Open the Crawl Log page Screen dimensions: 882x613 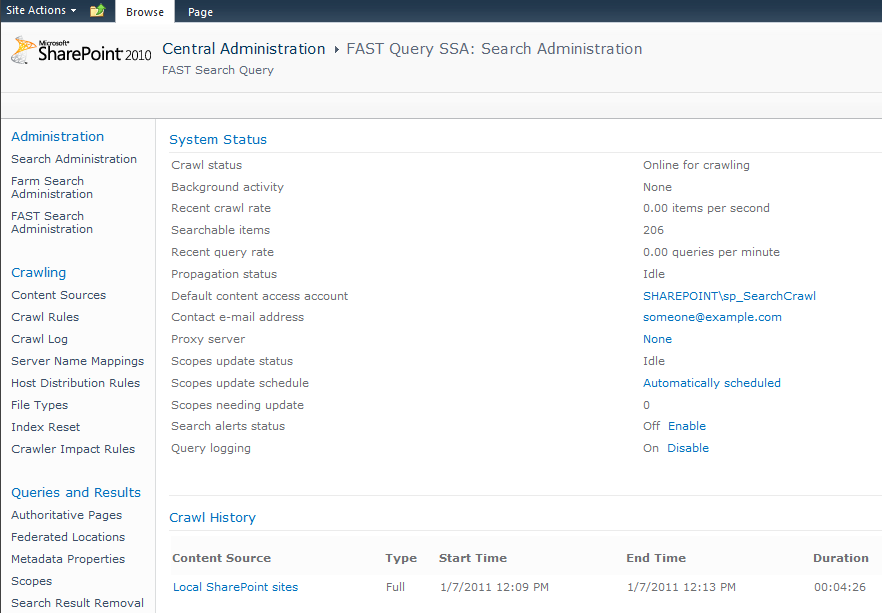point(39,339)
